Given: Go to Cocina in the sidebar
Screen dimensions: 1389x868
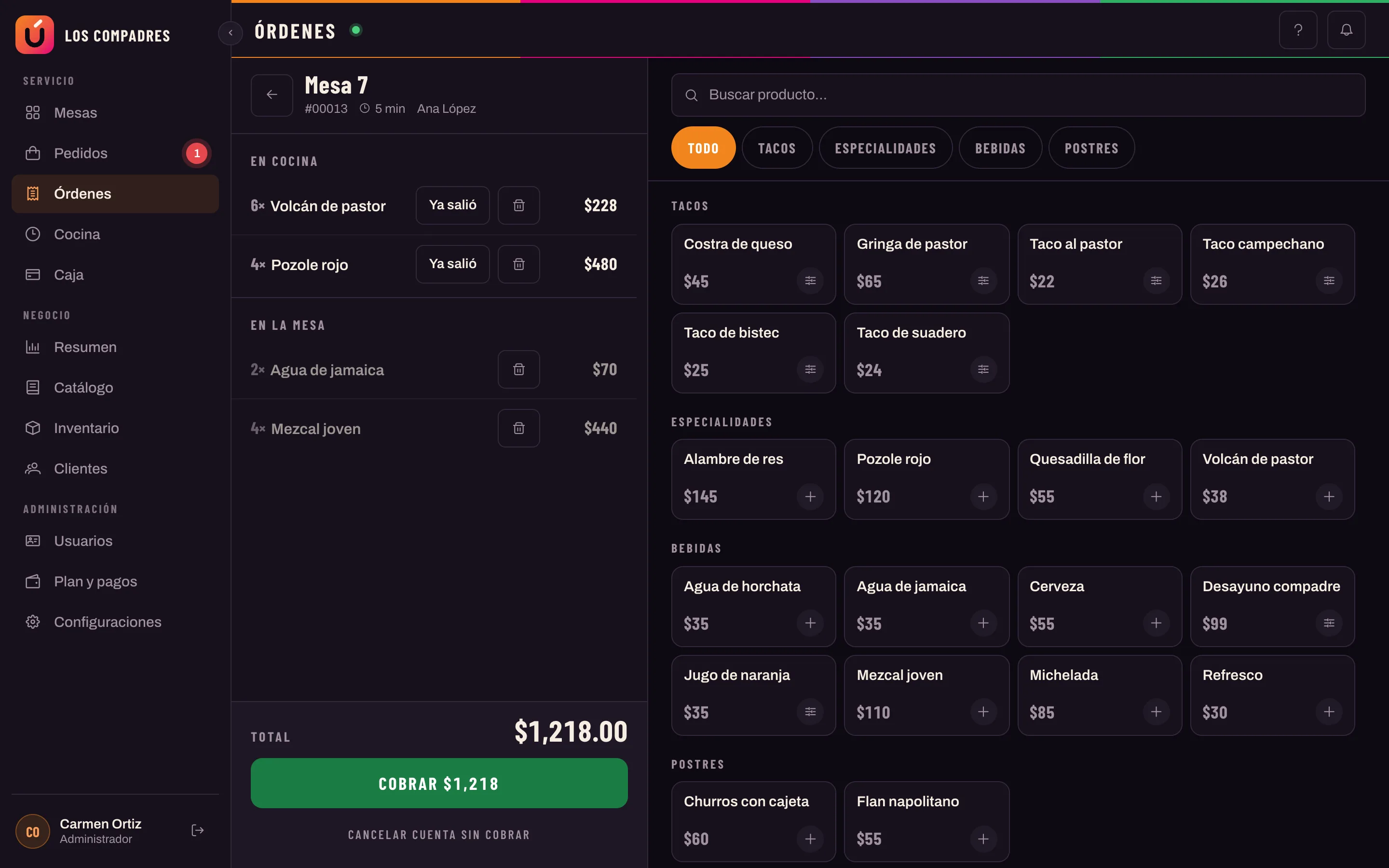Looking at the screenshot, I should coord(115,234).
